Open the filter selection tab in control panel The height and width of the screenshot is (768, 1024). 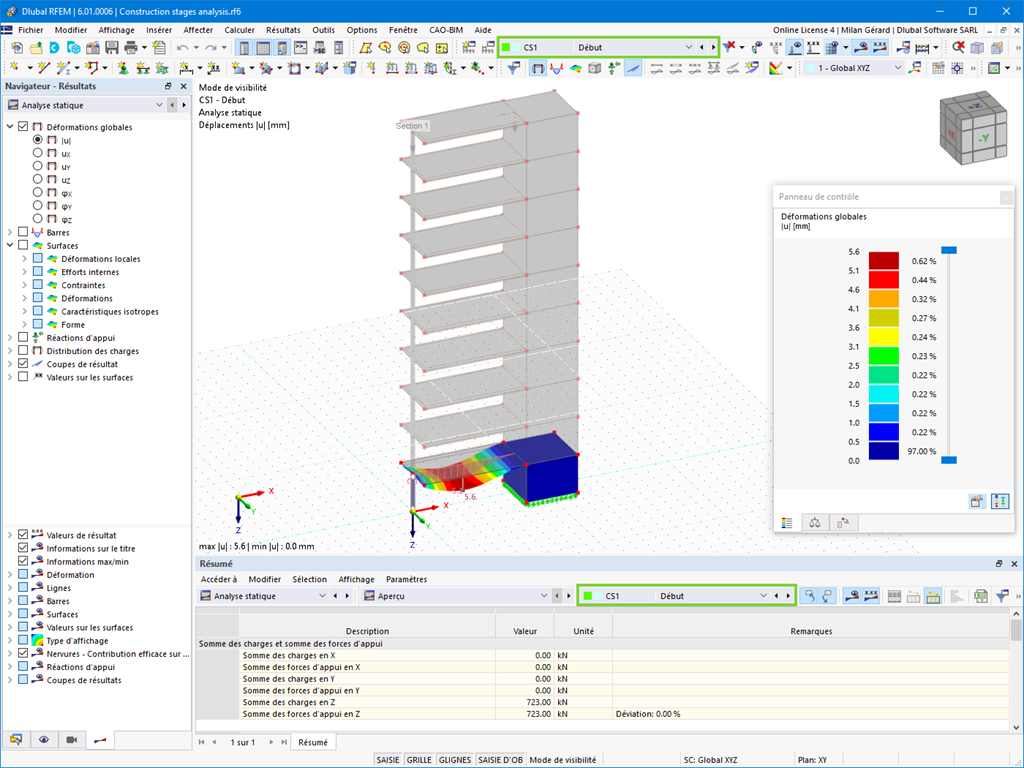tap(843, 522)
